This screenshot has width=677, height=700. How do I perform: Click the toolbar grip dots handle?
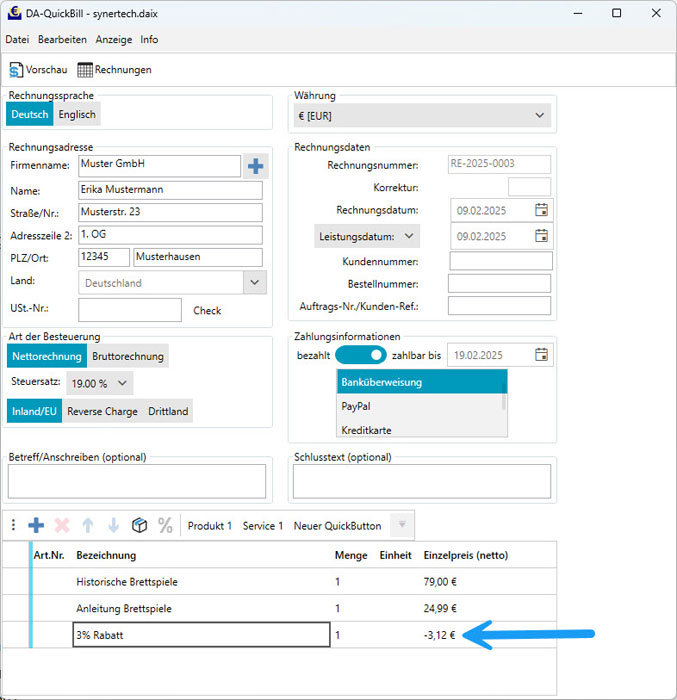point(13,525)
